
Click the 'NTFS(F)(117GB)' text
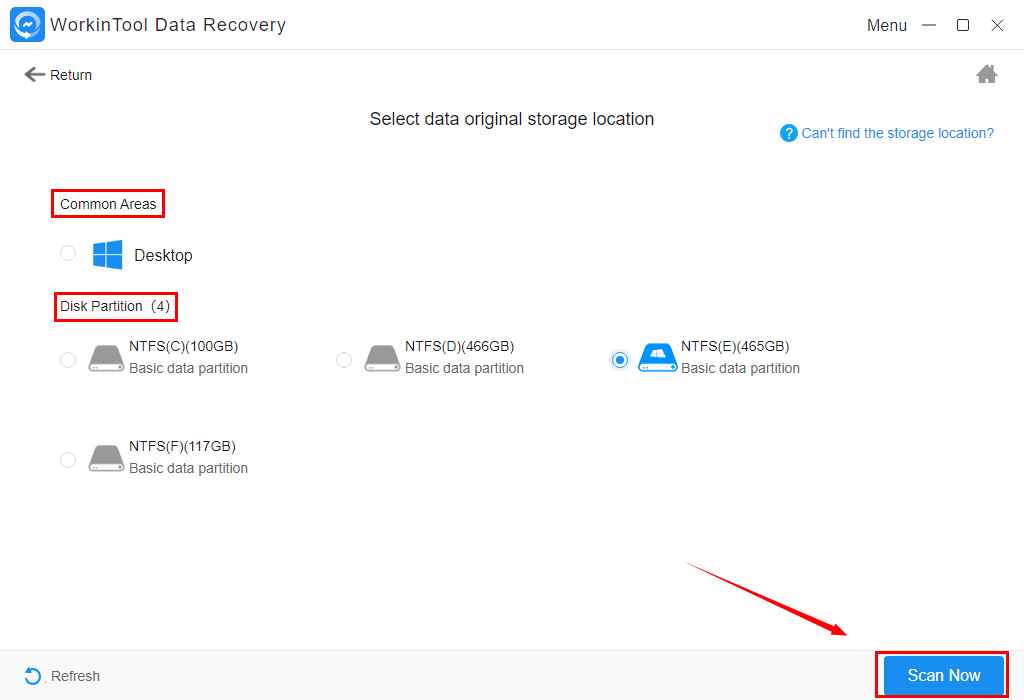182,446
